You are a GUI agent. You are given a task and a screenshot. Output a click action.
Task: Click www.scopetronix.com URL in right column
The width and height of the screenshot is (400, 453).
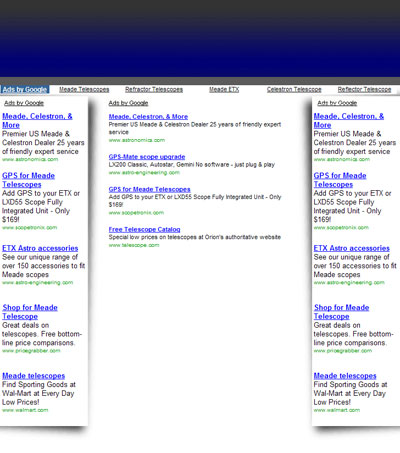pyautogui.click(x=341, y=228)
